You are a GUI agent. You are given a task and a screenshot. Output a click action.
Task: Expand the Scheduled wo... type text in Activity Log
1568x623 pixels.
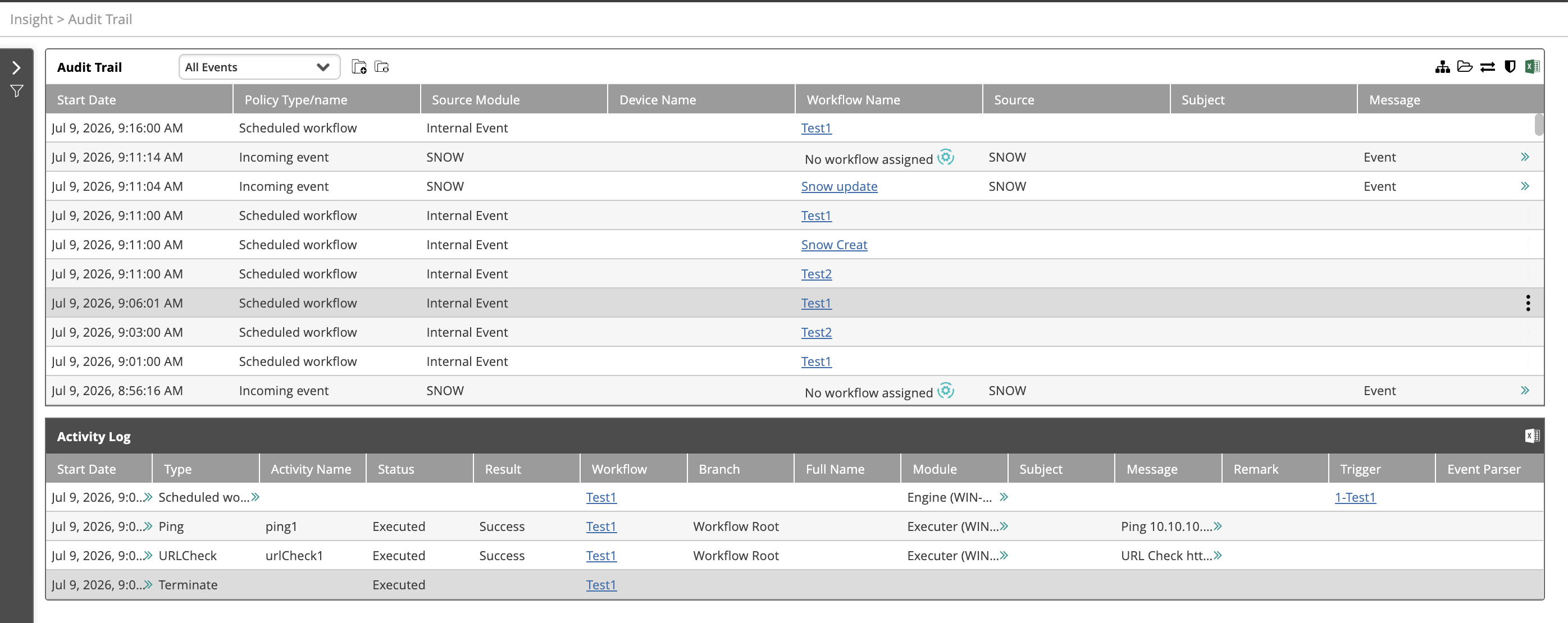pyautogui.click(x=256, y=497)
